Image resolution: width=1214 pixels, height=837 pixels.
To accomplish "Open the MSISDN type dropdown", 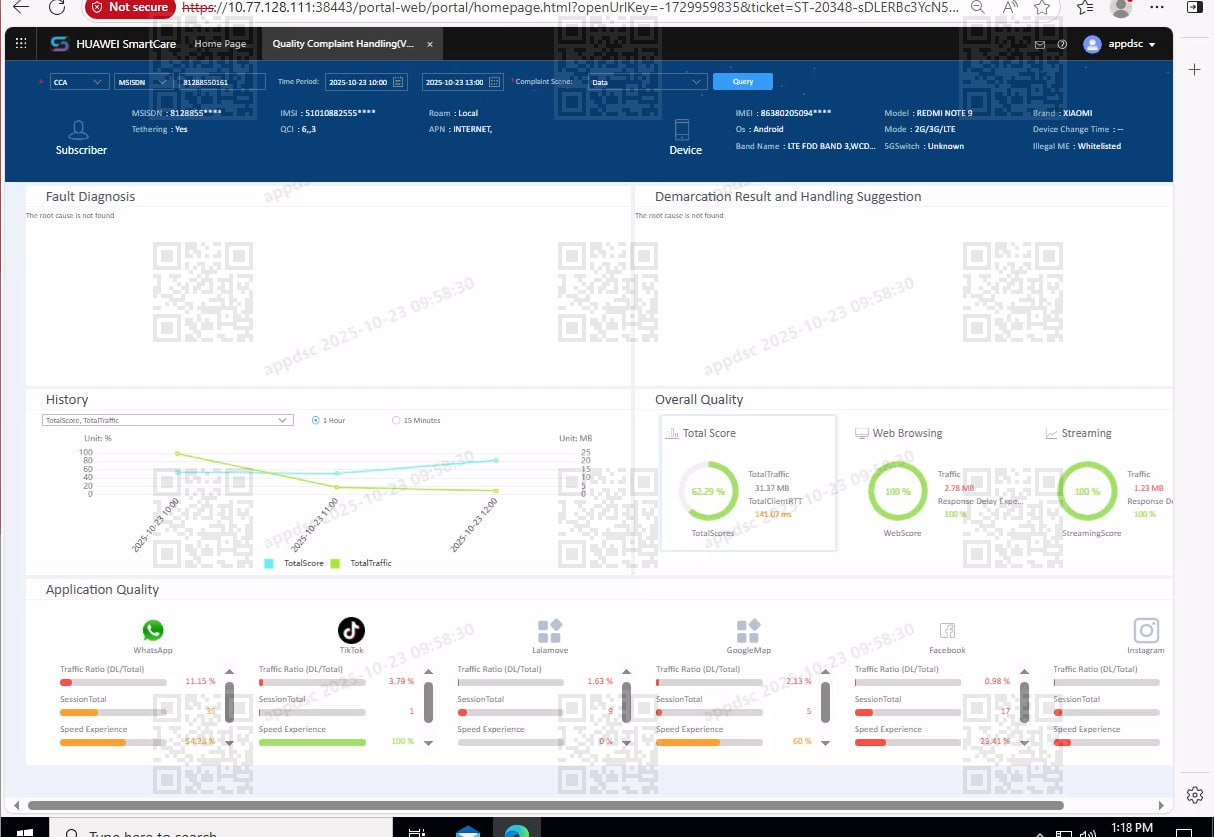I will point(143,82).
